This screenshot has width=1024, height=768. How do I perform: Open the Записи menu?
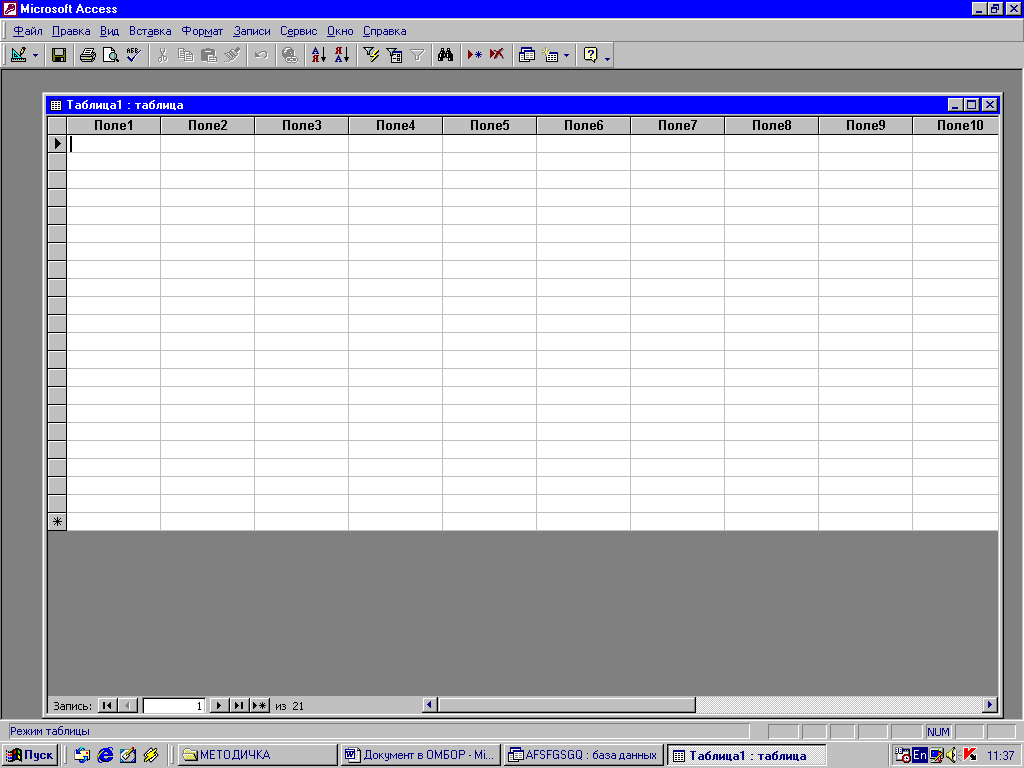pos(251,31)
